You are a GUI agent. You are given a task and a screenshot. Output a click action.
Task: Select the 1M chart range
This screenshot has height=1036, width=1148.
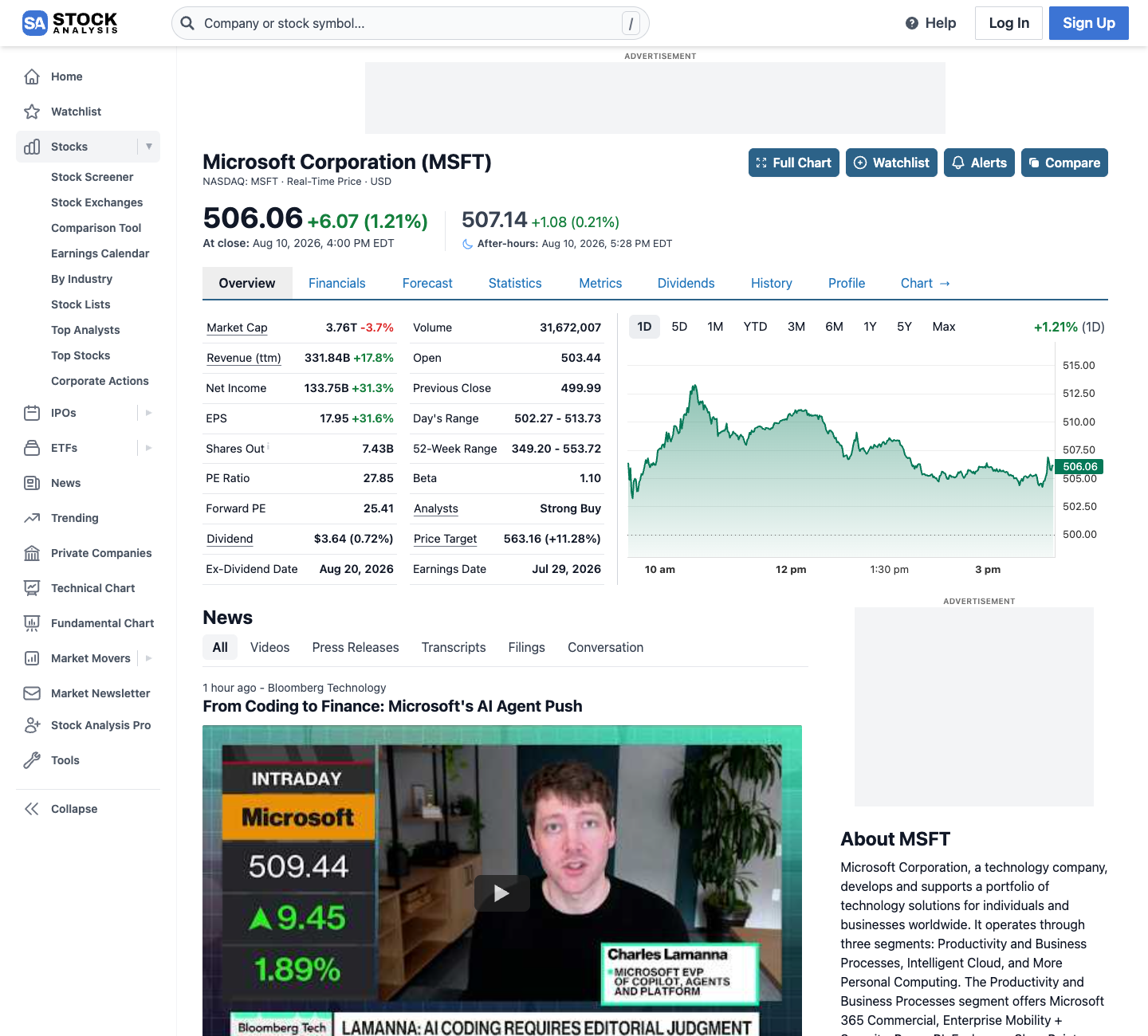(x=715, y=327)
